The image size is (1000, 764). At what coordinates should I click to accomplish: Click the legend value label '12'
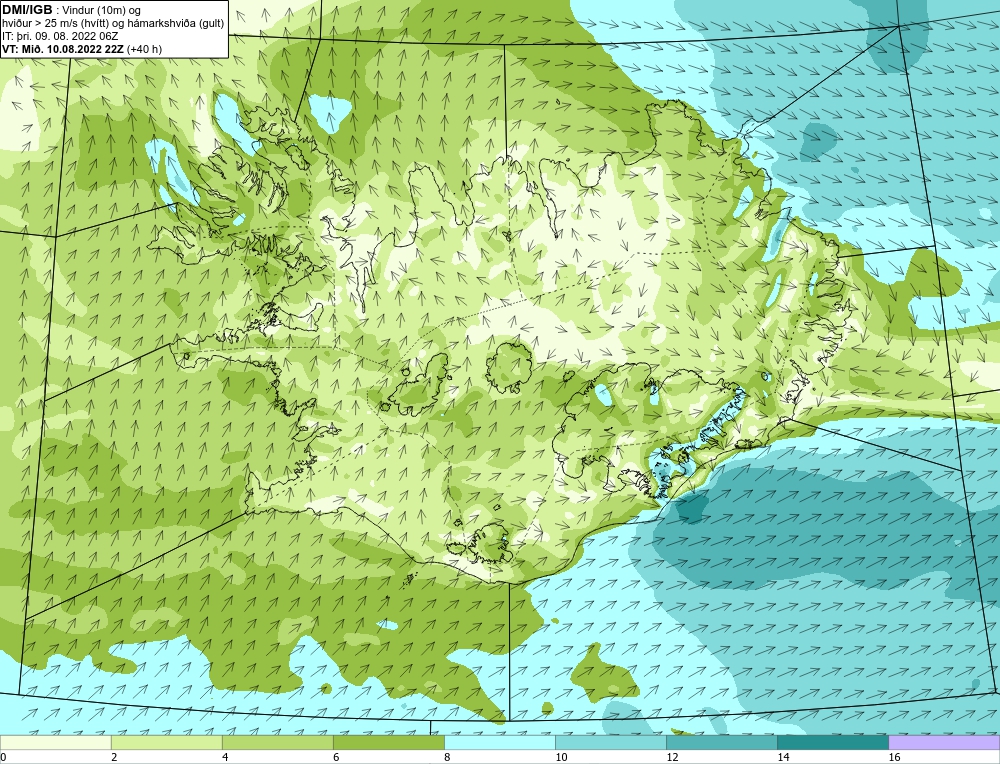[672, 757]
